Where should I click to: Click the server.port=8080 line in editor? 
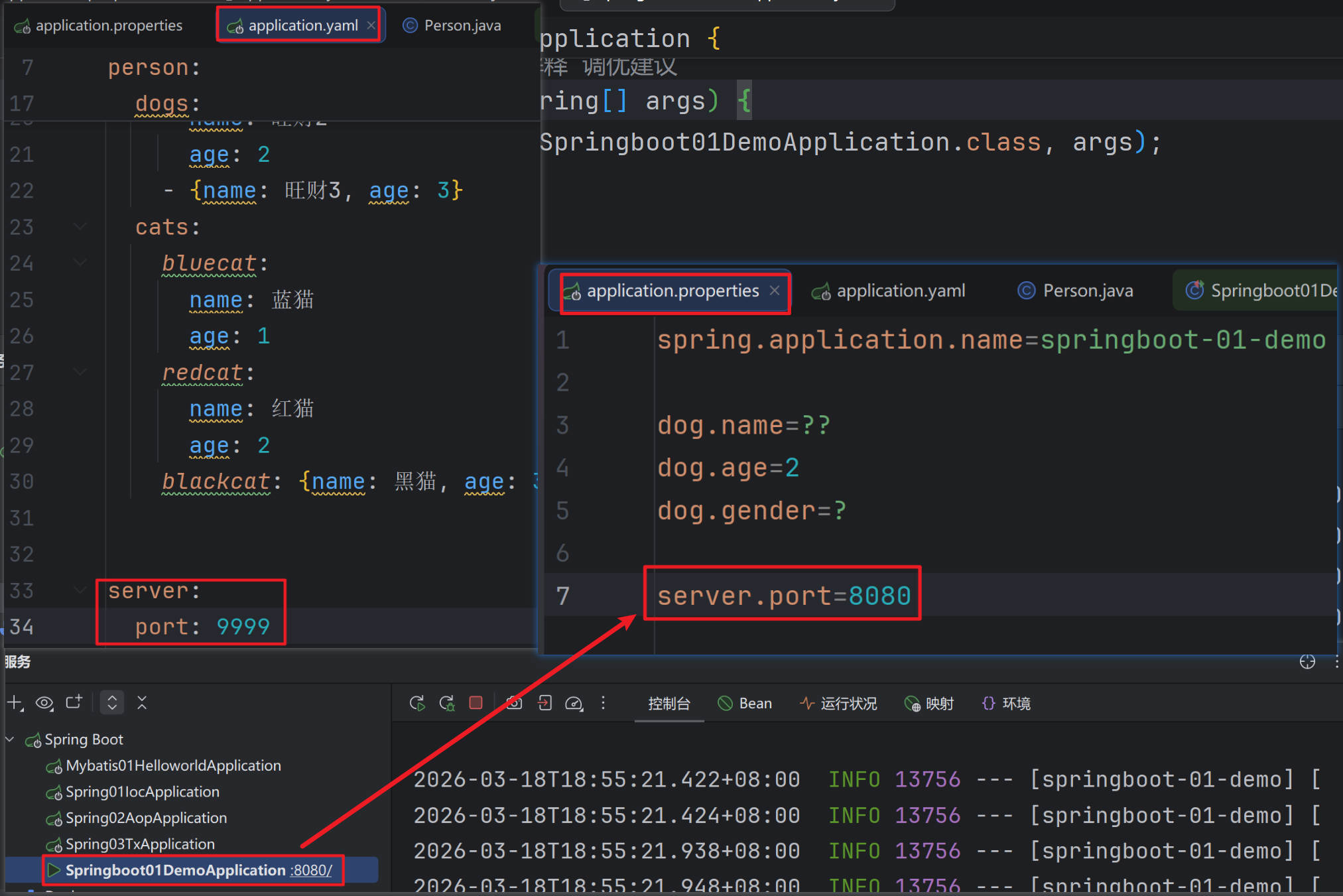pos(783,596)
